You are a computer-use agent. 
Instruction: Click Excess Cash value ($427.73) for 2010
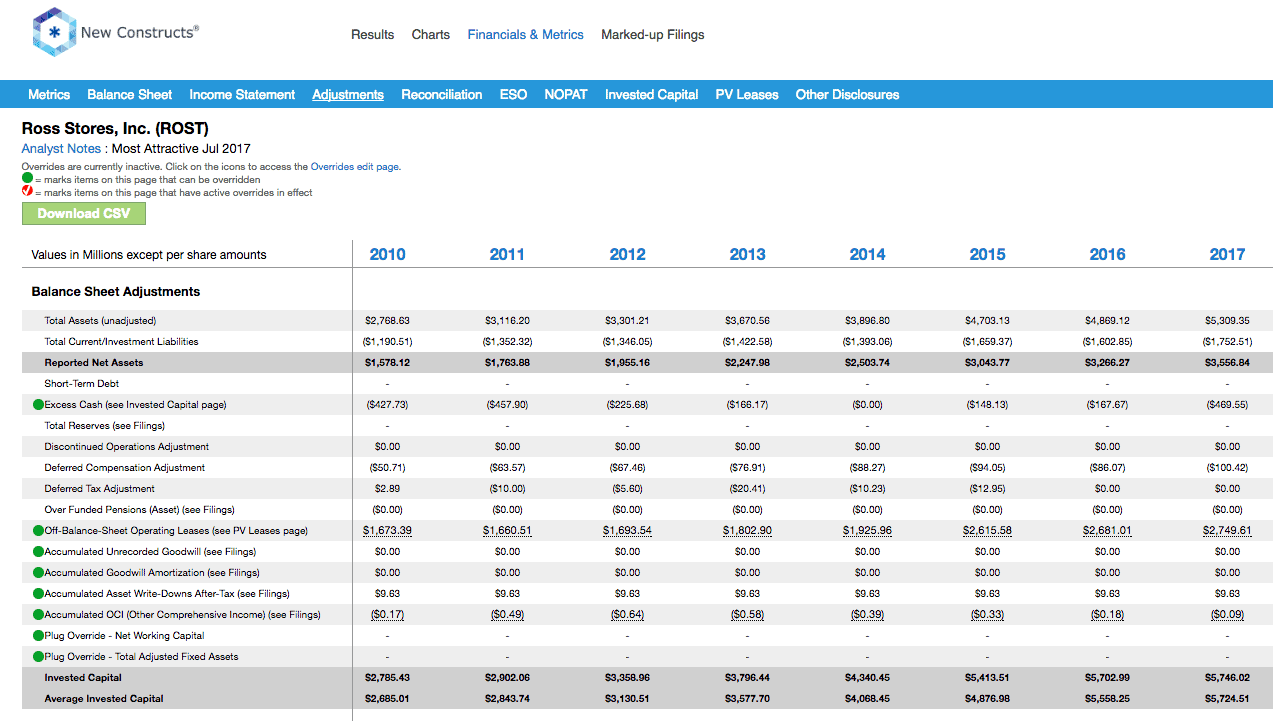coord(387,405)
